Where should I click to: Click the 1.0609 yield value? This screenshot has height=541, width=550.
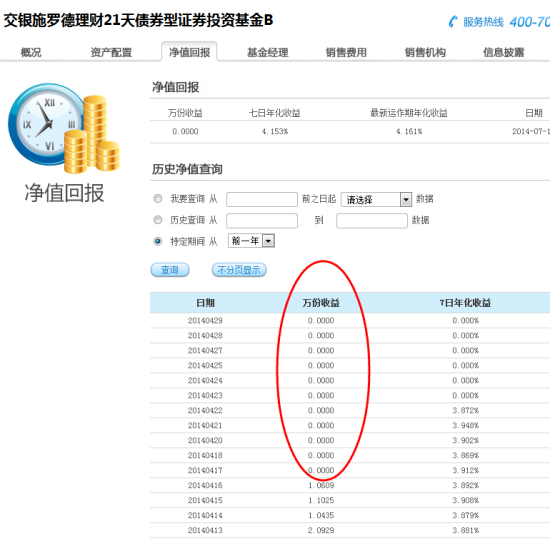321,486
